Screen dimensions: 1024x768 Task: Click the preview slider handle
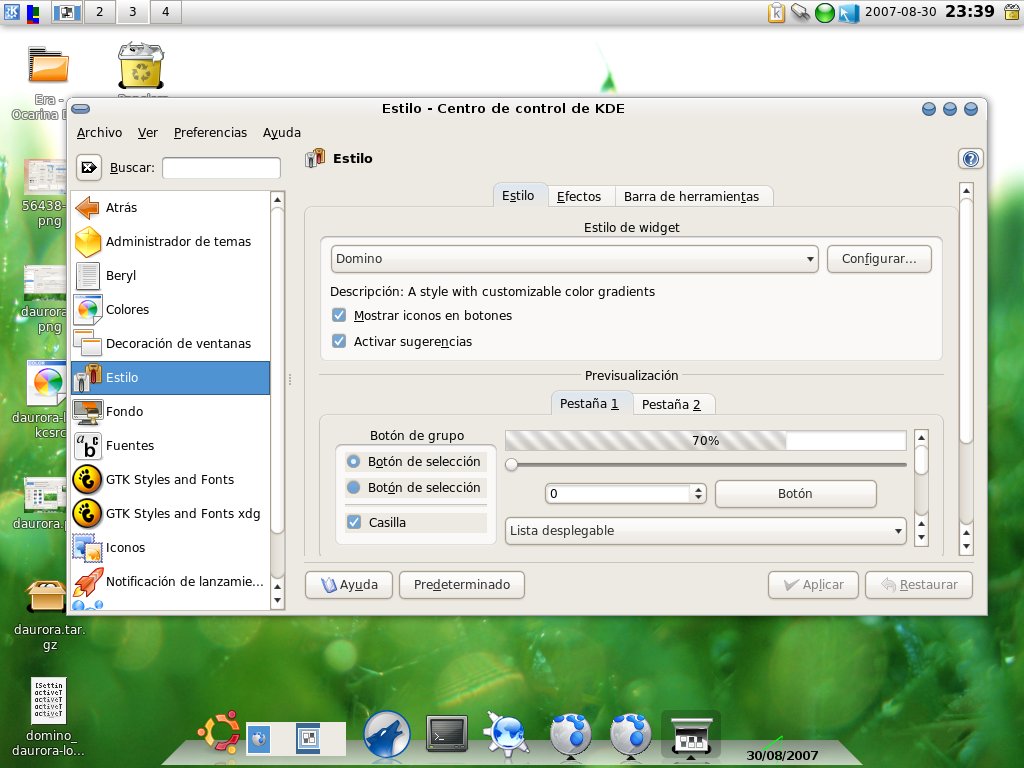tap(512, 464)
